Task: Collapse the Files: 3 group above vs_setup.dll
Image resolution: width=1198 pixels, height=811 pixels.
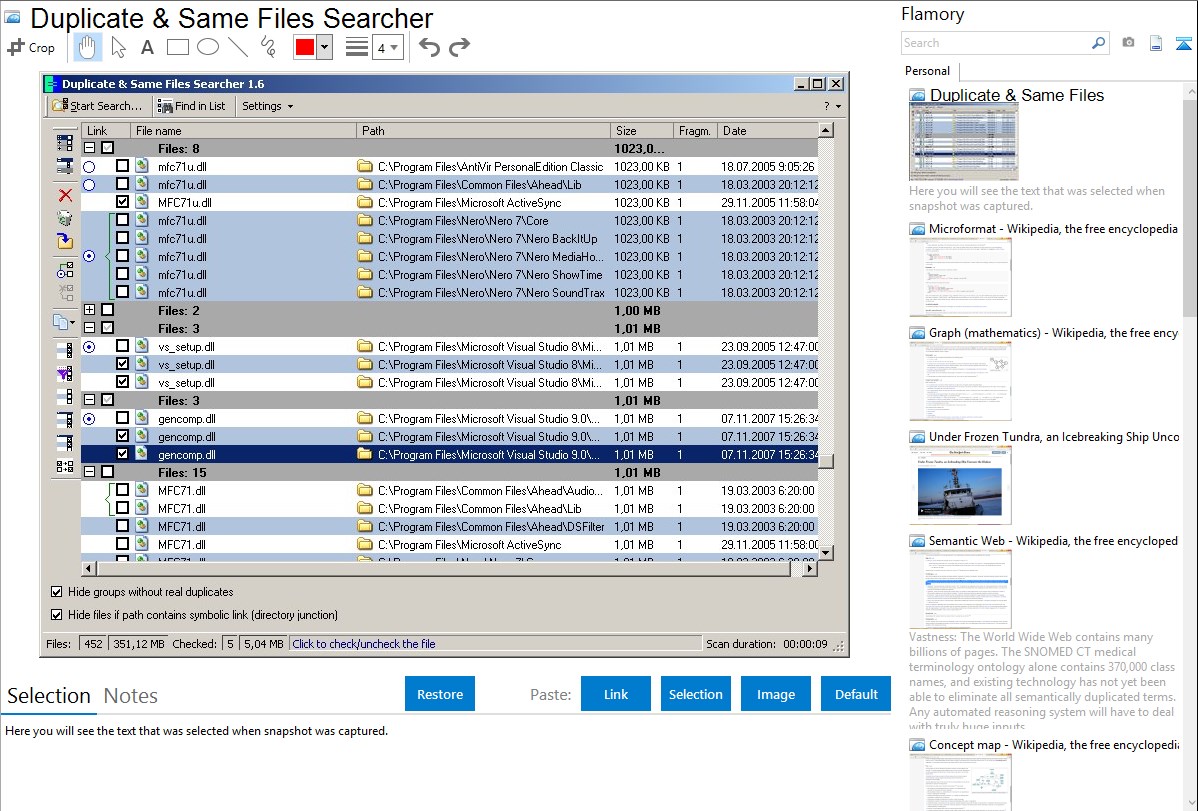Action: coord(89,328)
